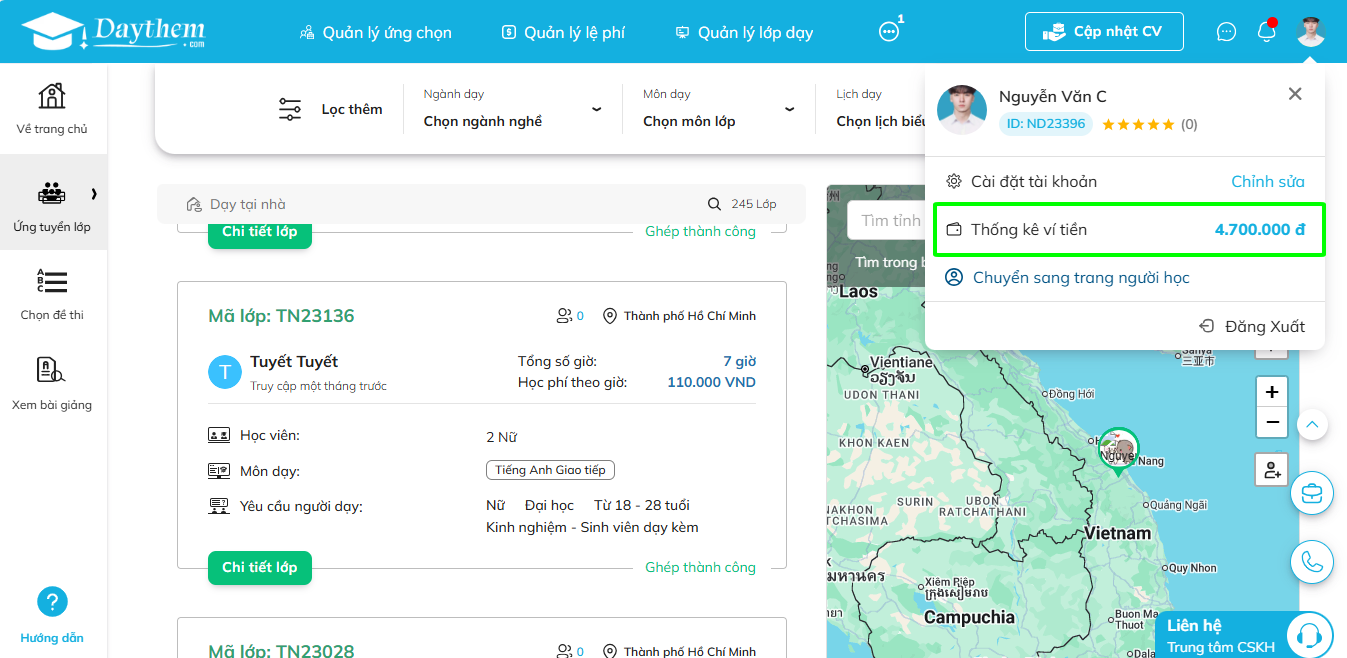
Task: Open Xem bài giảng sidebar icon
Action: pyautogui.click(x=52, y=371)
